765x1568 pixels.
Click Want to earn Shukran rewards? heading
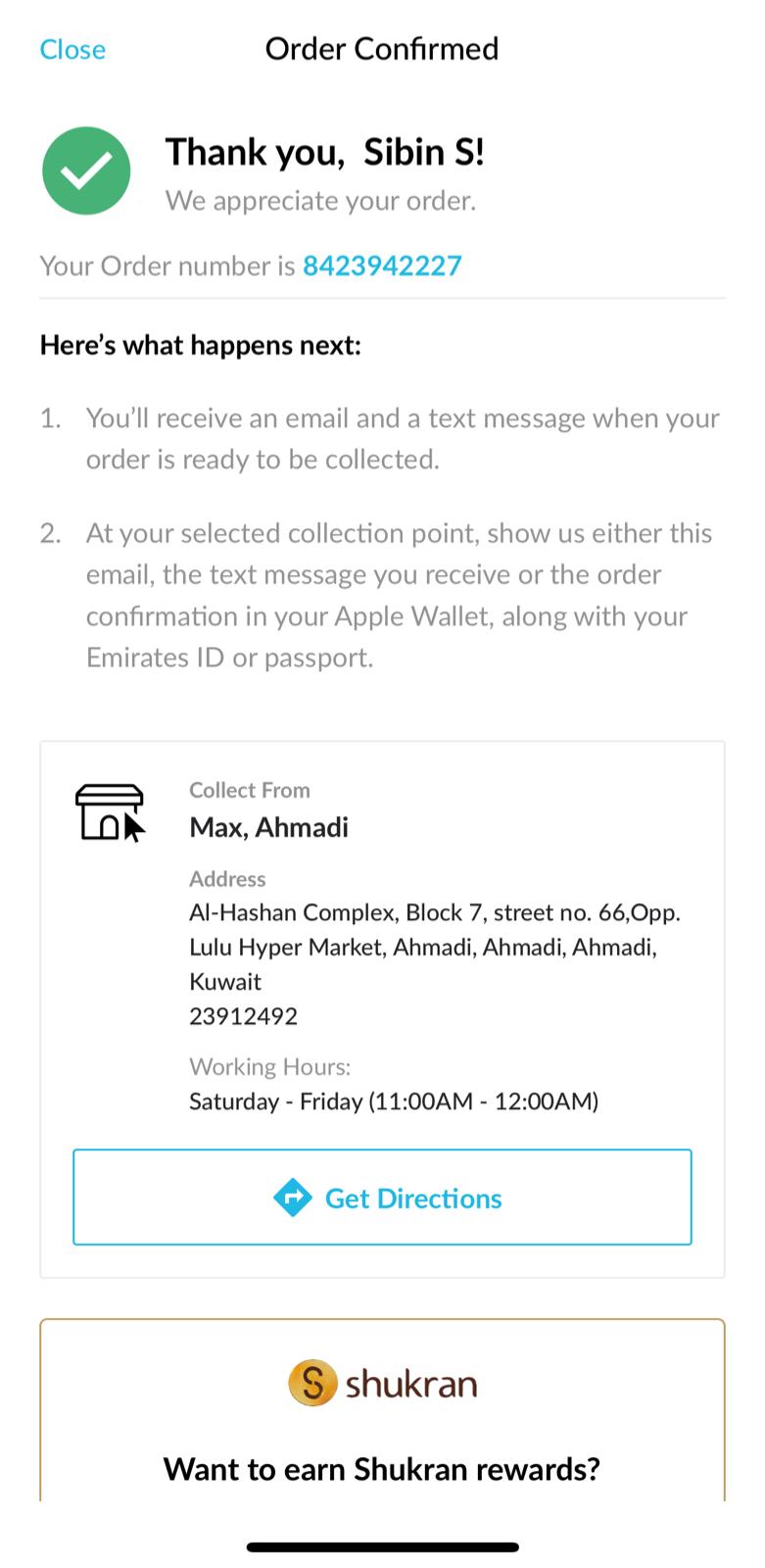point(382,1469)
